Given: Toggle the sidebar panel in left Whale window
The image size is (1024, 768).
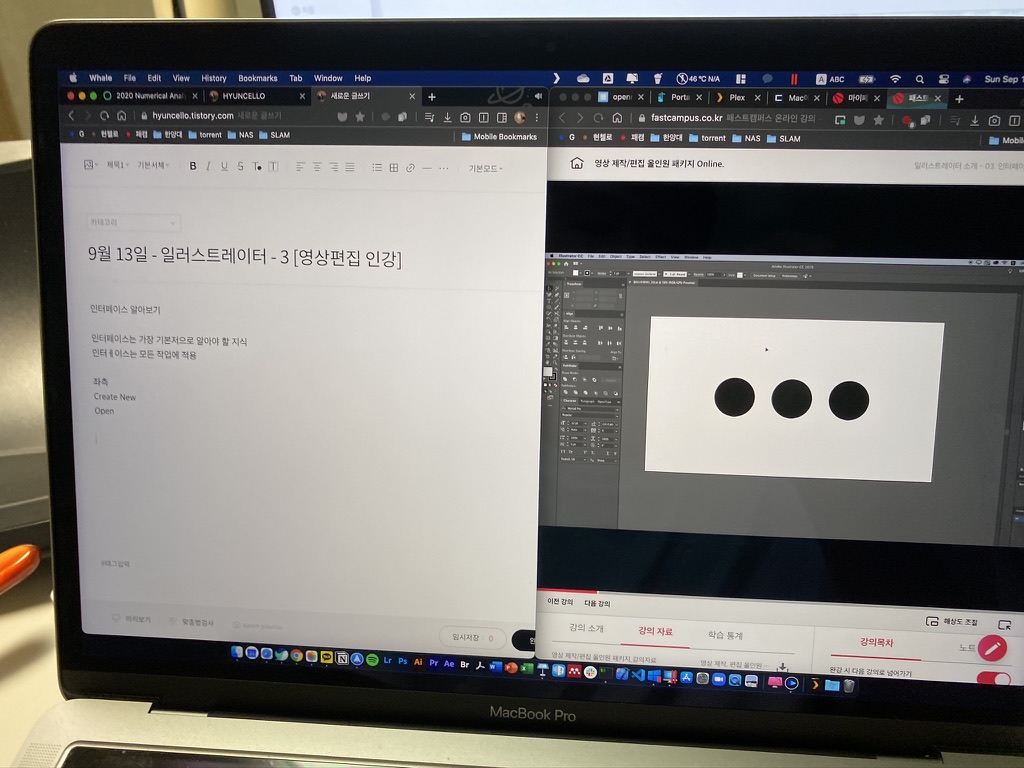Looking at the screenshot, I should [x=502, y=118].
